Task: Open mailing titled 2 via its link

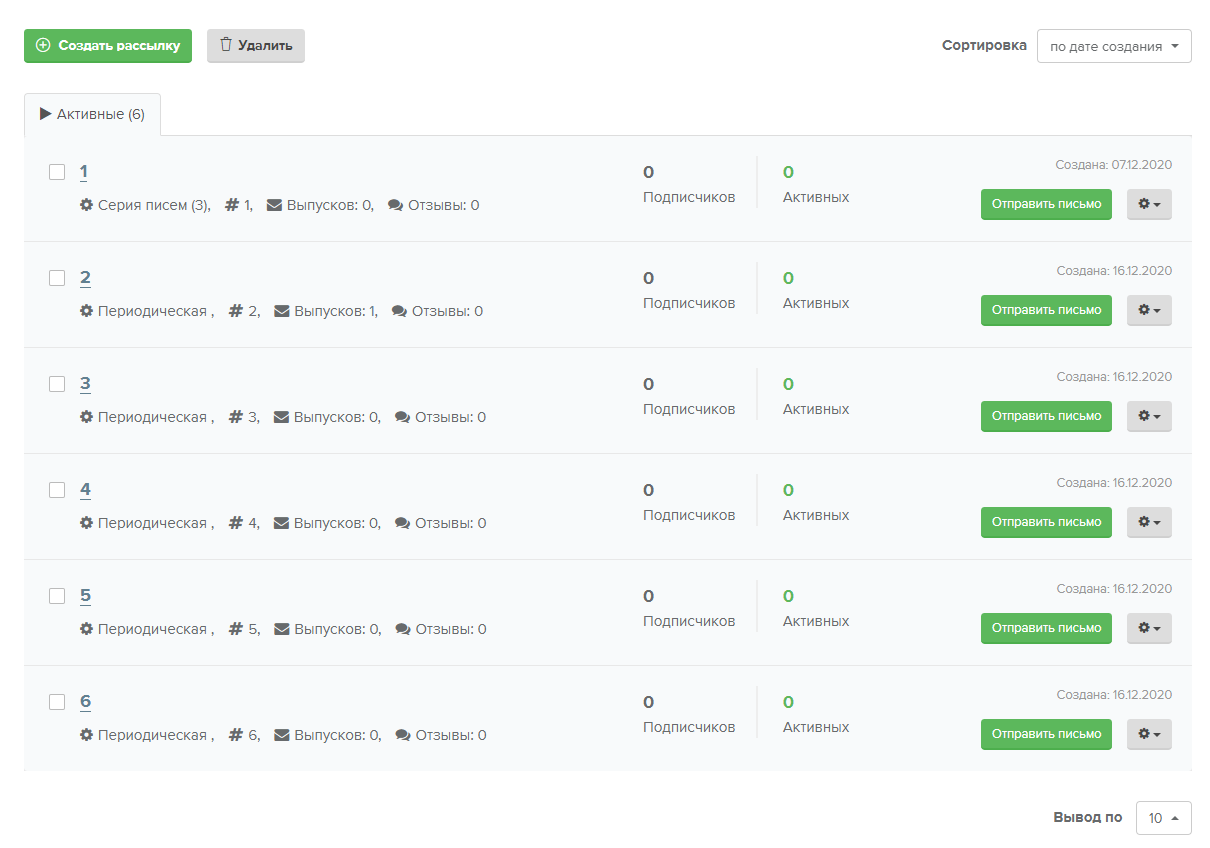Action: pyautogui.click(x=85, y=278)
